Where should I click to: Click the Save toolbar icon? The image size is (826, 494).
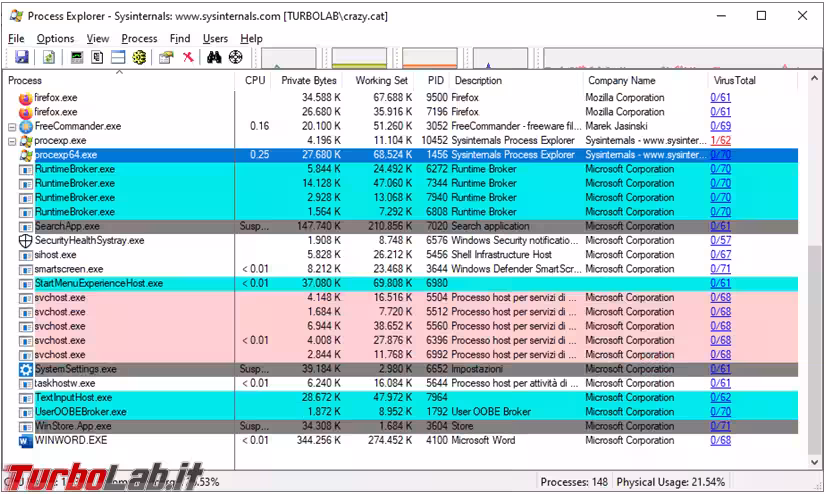click(x=21, y=58)
